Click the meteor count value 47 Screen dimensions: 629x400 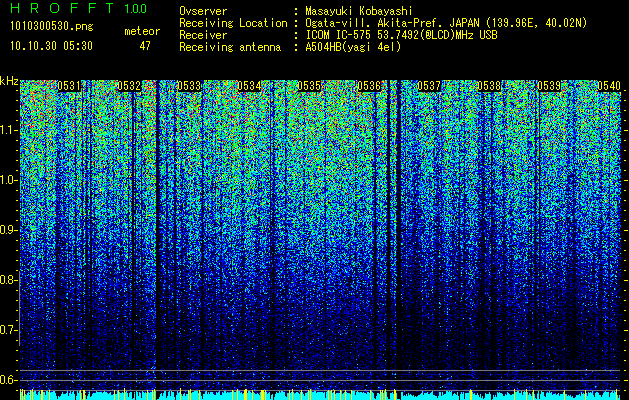tap(145, 46)
